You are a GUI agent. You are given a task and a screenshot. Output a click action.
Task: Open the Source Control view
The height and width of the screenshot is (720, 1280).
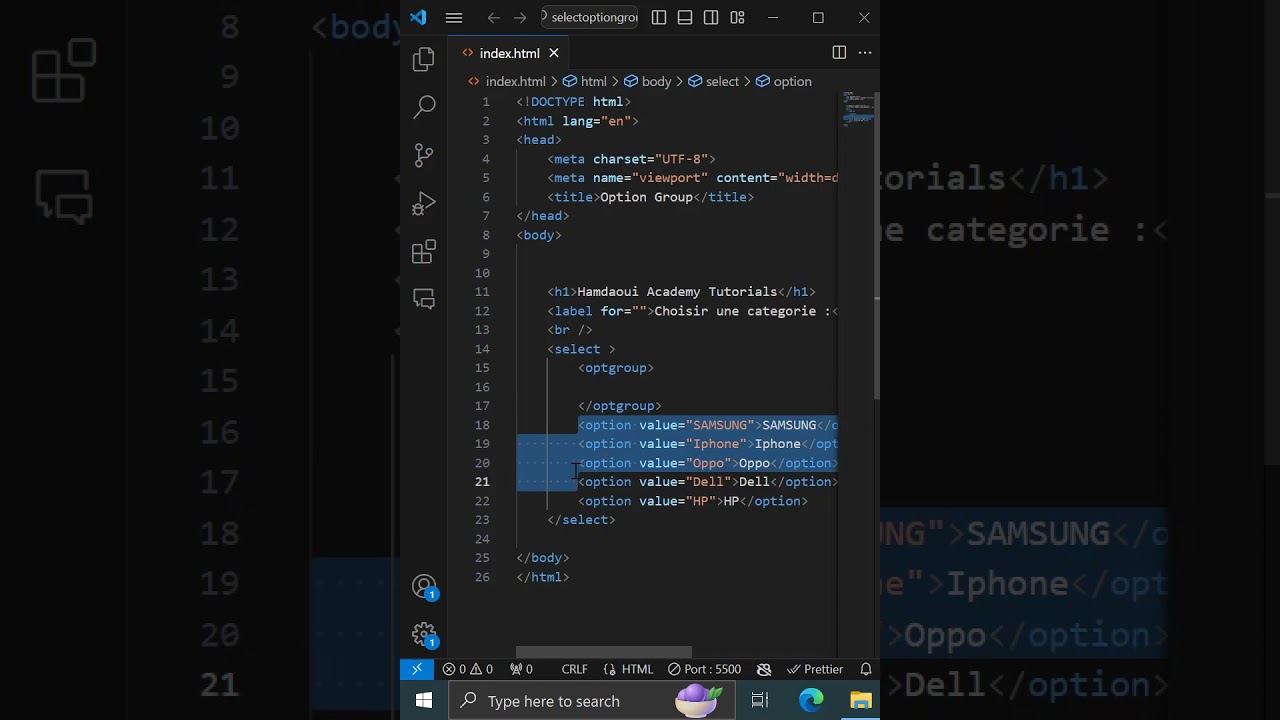click(424, 154)
